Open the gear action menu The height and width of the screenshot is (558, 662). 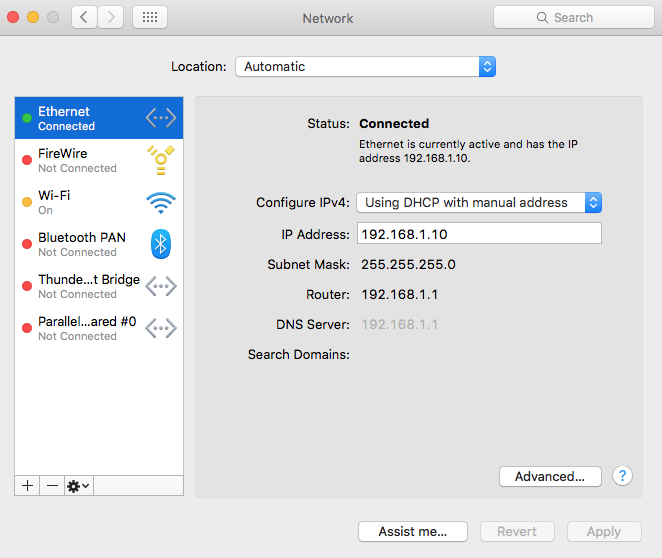pyautogui.click(x=79, y=486)
